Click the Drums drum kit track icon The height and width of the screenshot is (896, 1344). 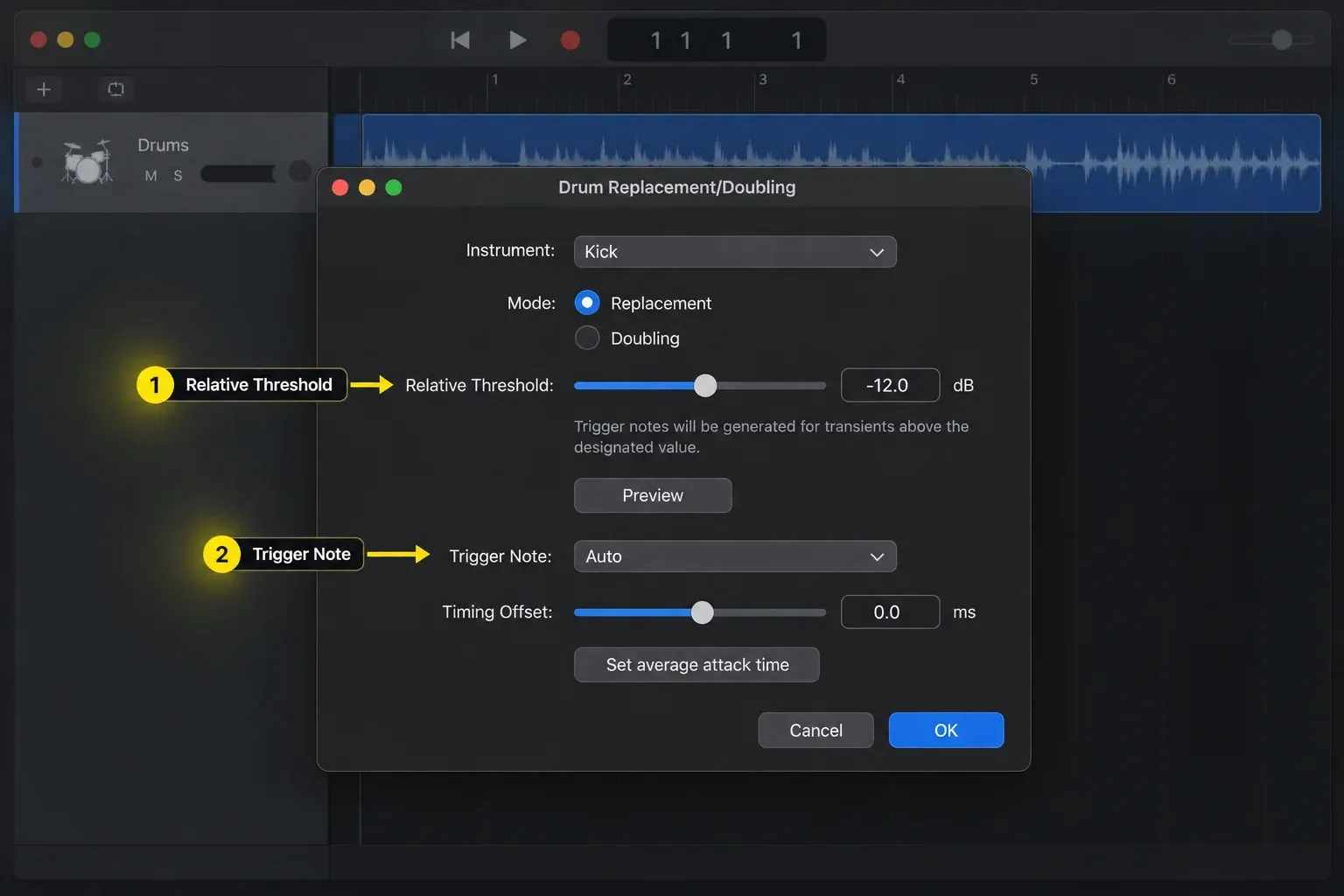(x=87, y=162)
